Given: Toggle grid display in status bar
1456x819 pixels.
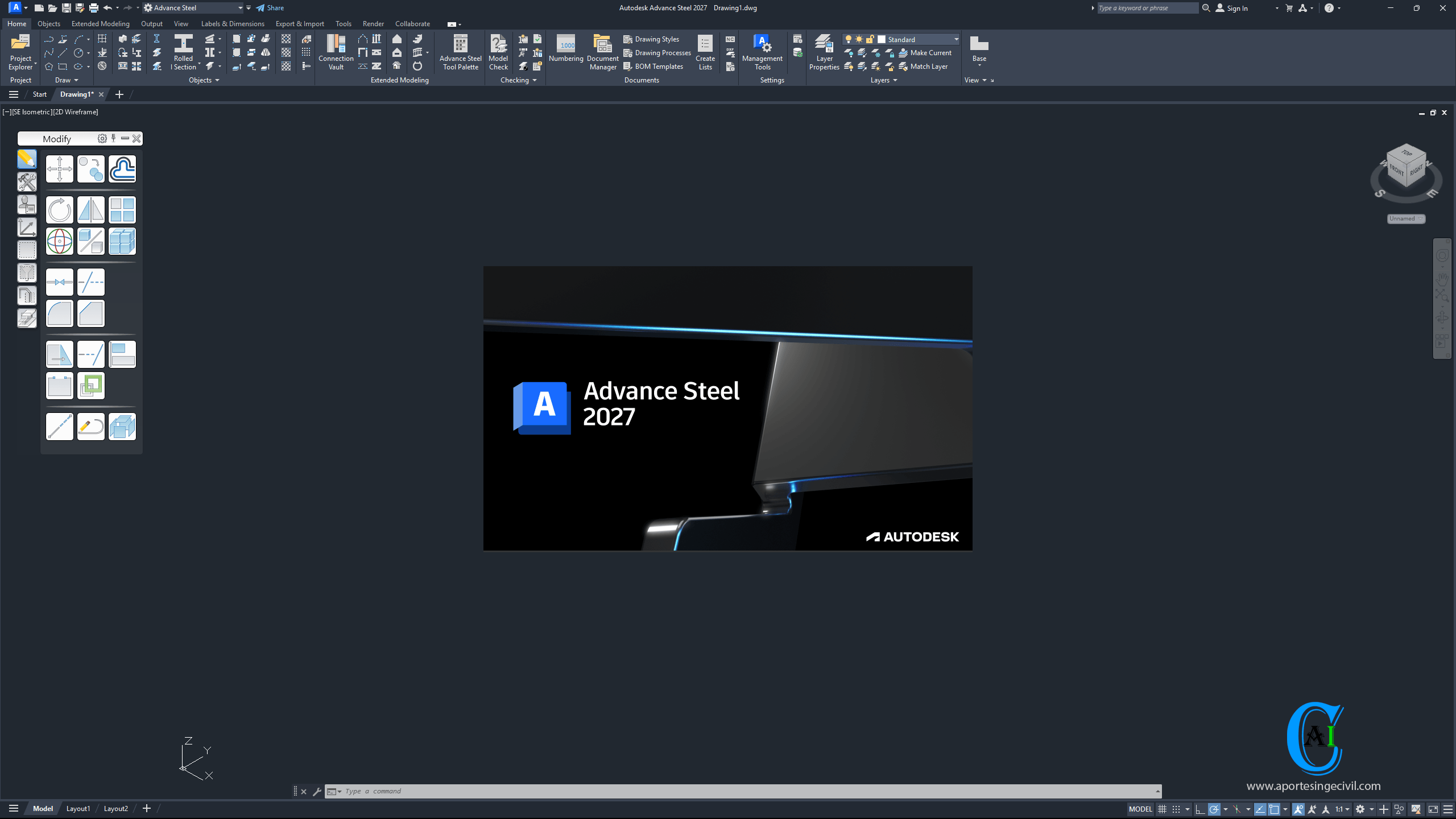Looking at the screenshot, I should tap(1162, 809).
